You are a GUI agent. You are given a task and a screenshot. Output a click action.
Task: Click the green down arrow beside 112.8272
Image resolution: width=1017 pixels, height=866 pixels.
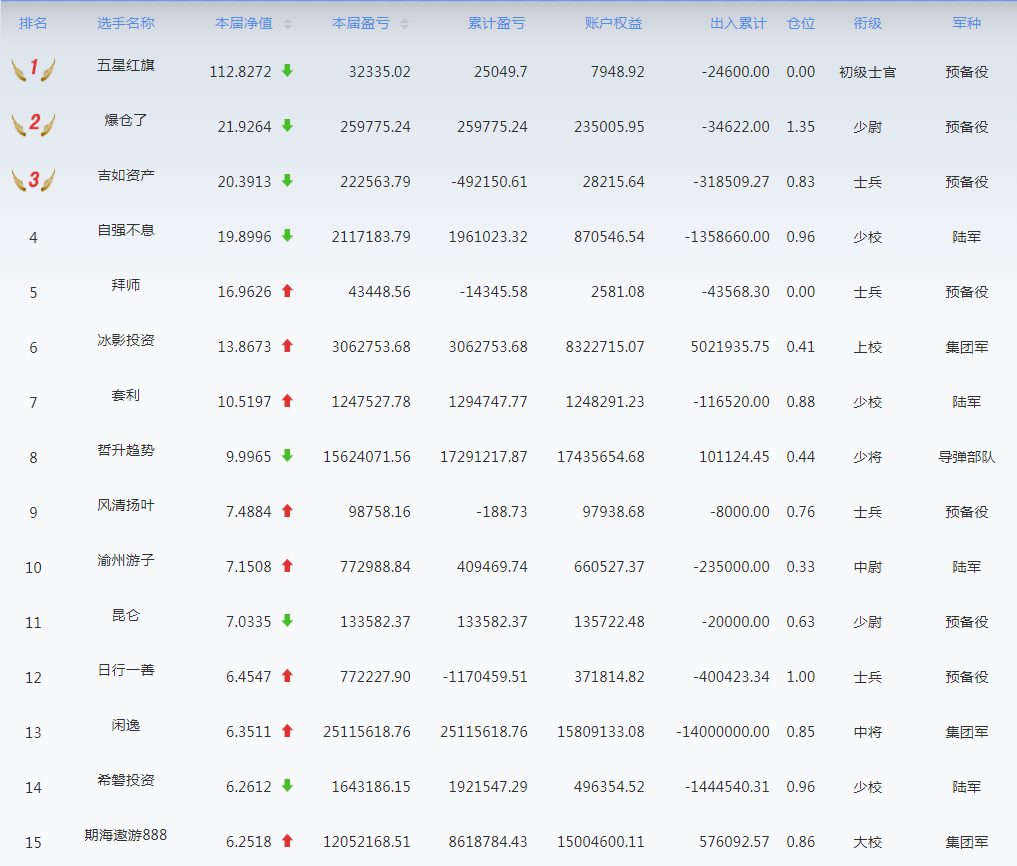tap(287, 71)
